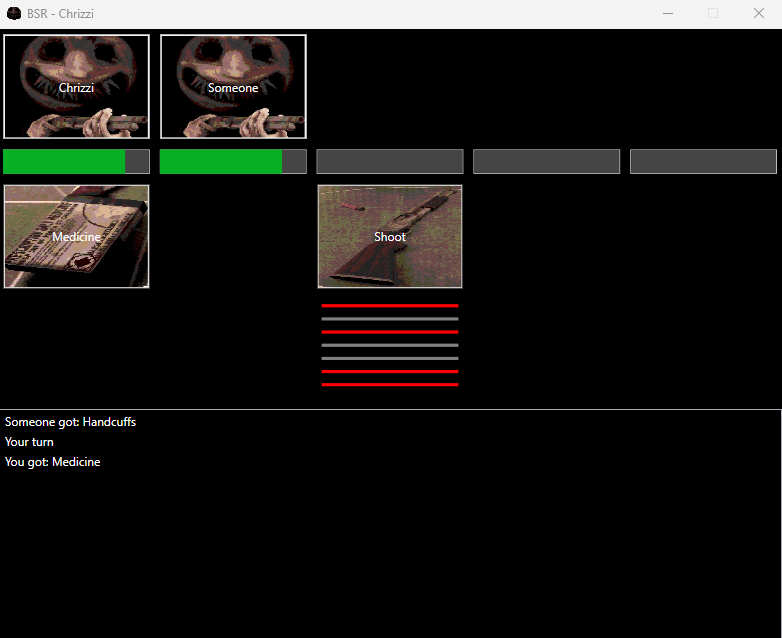Fire with the Shoot shotgun button

coord(390,236)
